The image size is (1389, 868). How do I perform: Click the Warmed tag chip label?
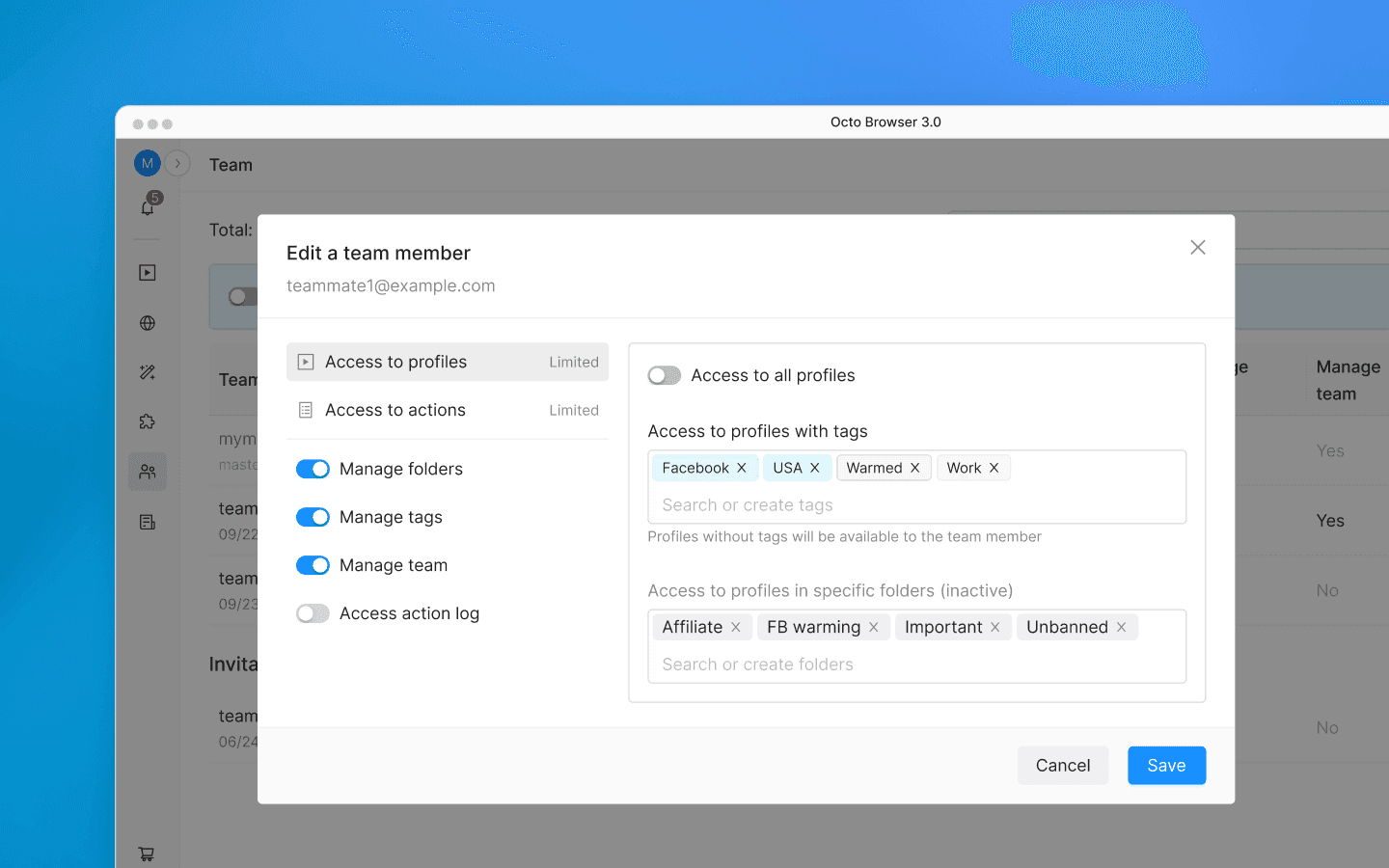(x=874, y=468)
